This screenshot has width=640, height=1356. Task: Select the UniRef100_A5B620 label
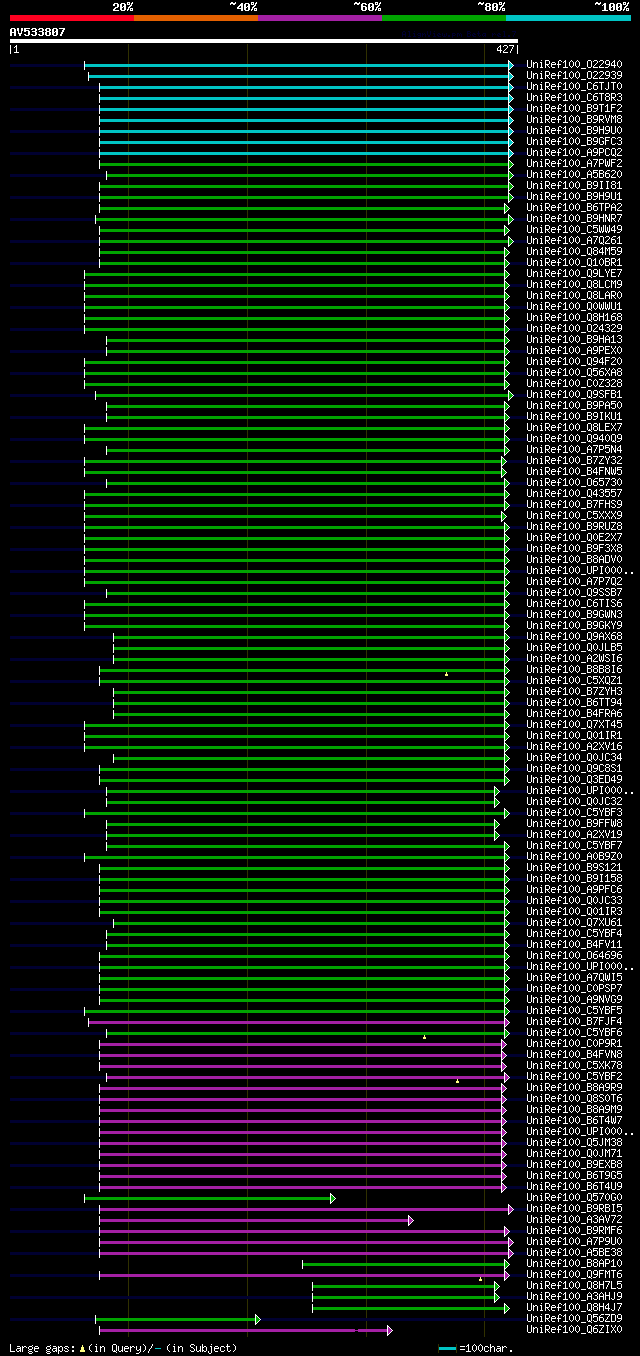[x=574, y=174]
